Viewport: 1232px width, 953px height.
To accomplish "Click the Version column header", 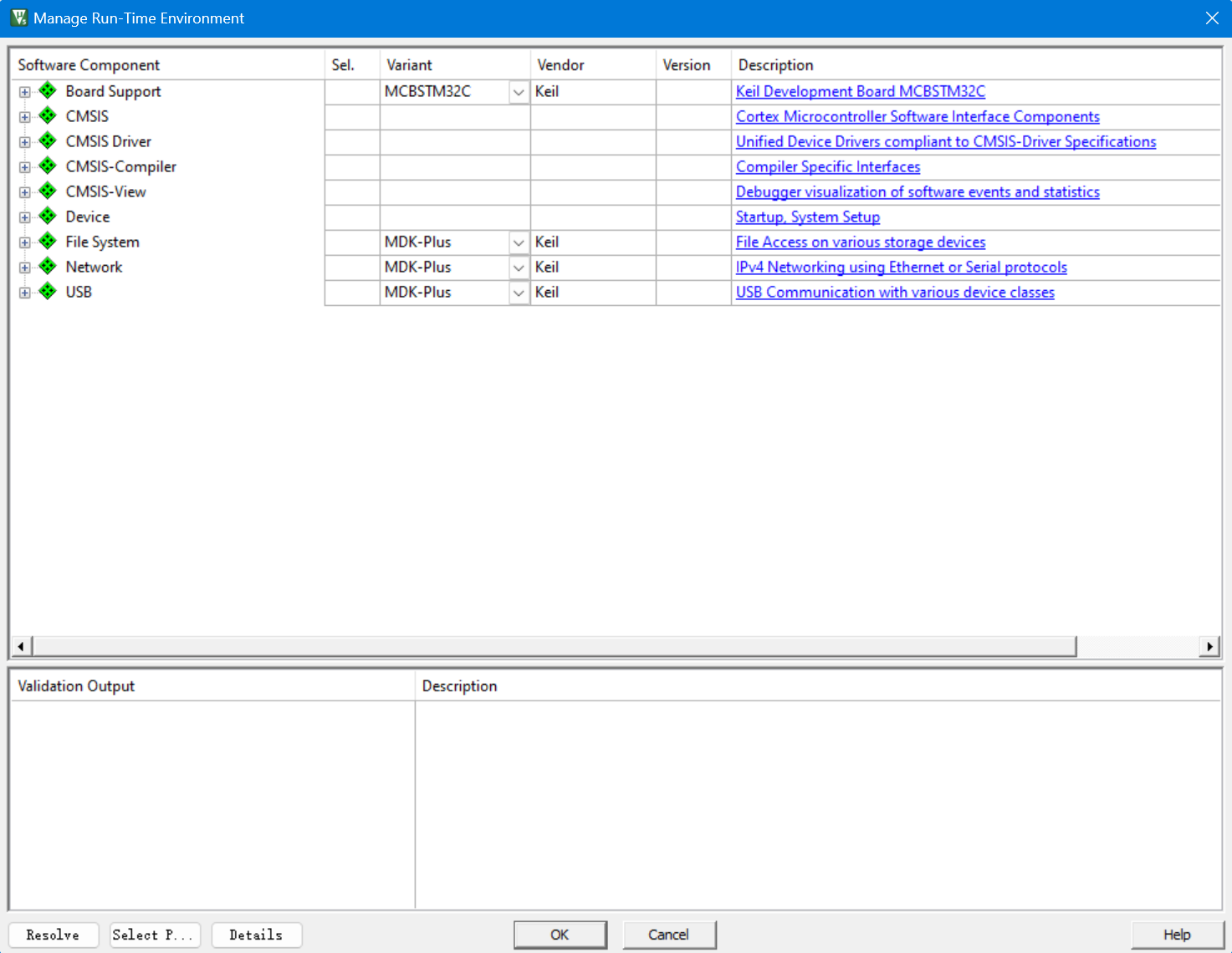I will (x=693, y=64).
